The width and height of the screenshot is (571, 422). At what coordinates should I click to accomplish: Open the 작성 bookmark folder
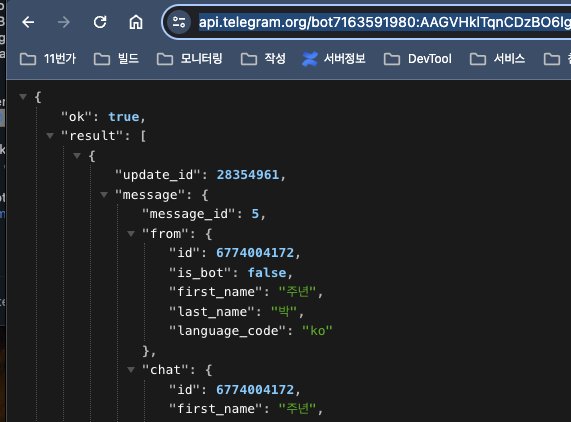[263, 59]
